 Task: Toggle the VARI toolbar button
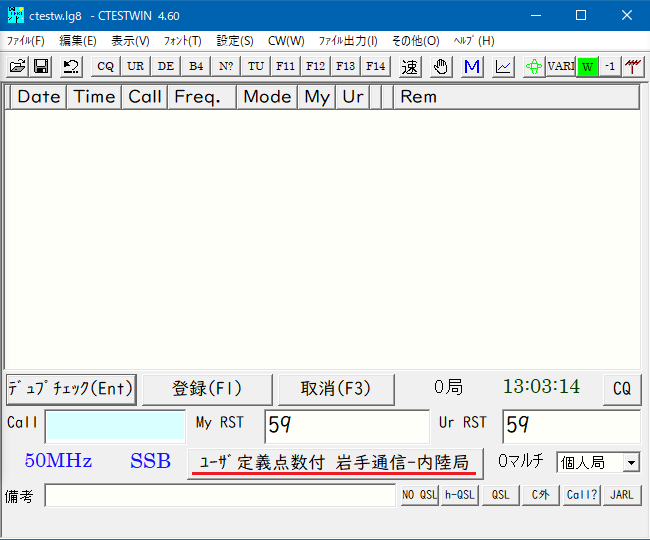coord(561,67)
